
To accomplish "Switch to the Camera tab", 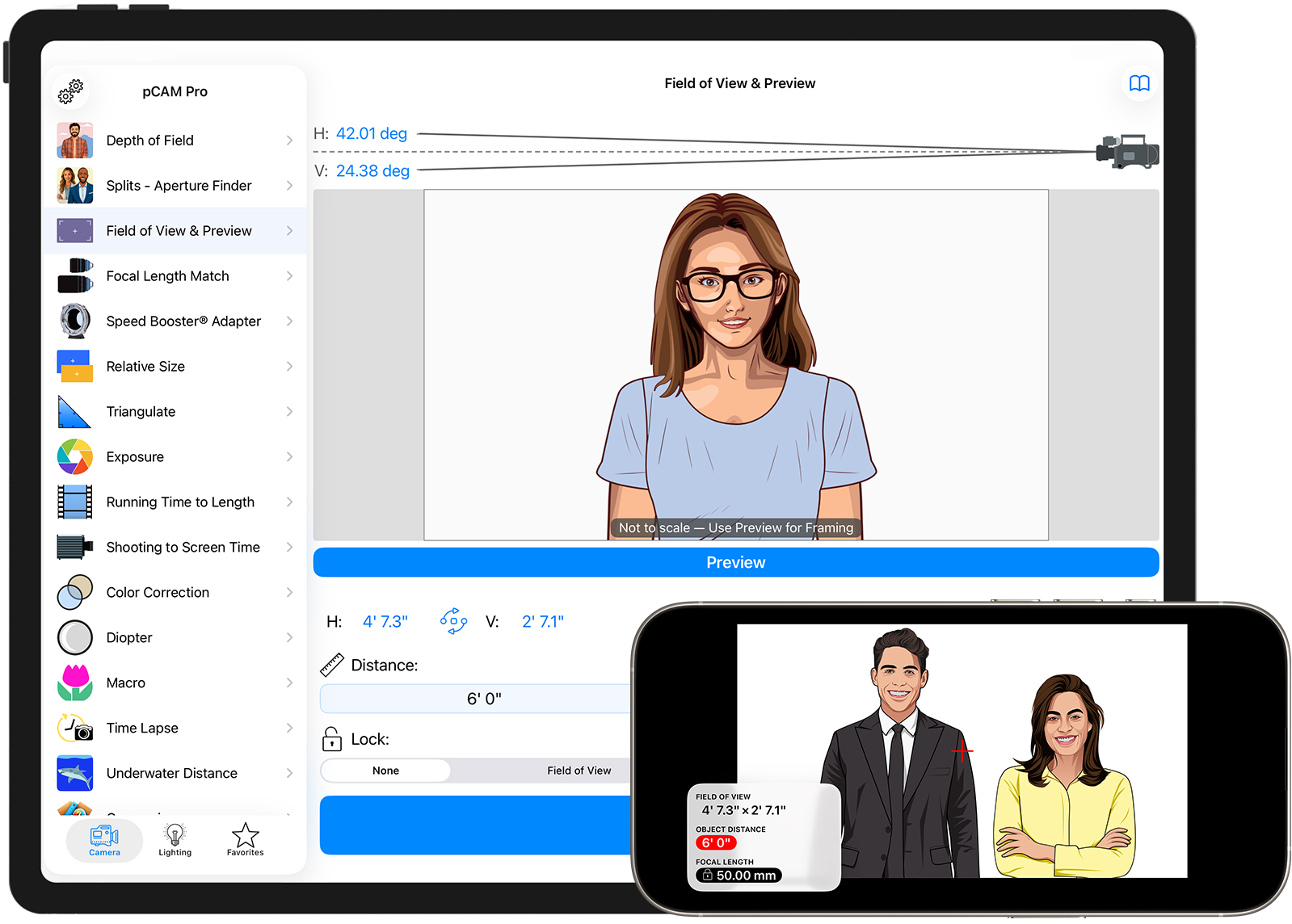I will point(104,841).
